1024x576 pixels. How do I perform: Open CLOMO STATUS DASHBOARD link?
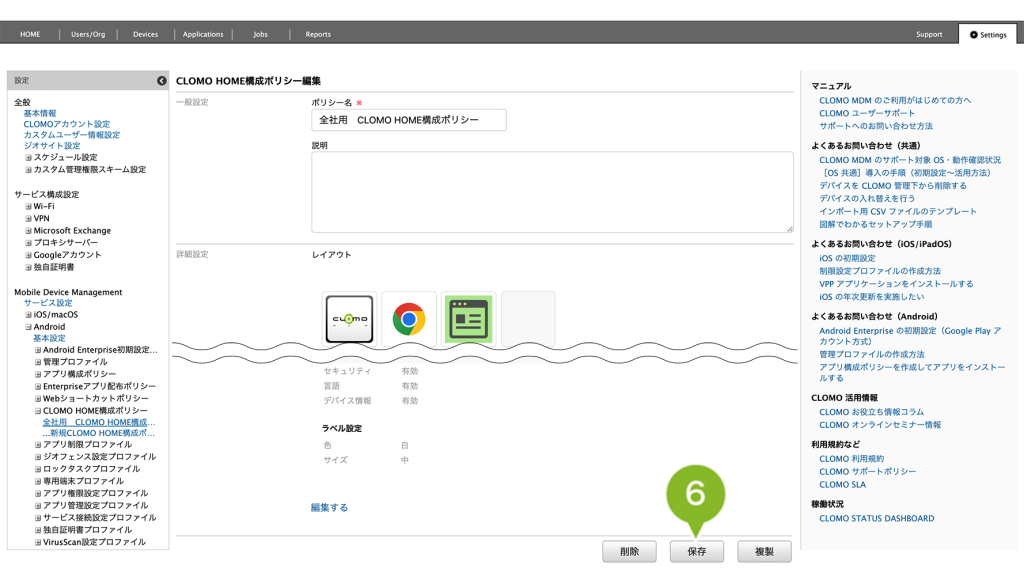(876, 518)
